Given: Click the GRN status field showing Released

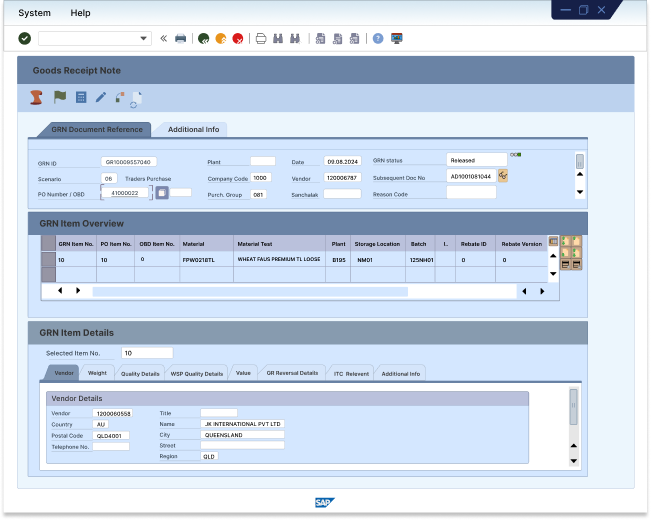Looking at the screenshot, I should coord(477,160).
